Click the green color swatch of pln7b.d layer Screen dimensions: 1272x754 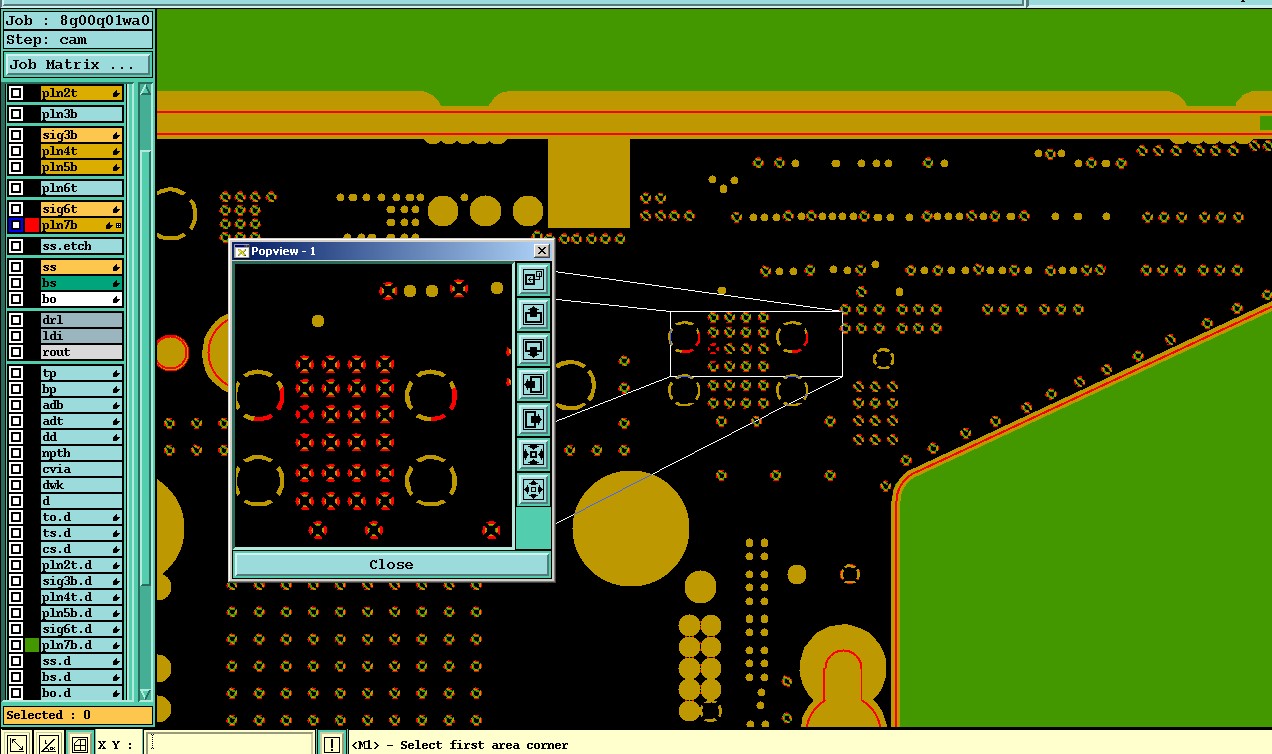click(x=32, y=645)
